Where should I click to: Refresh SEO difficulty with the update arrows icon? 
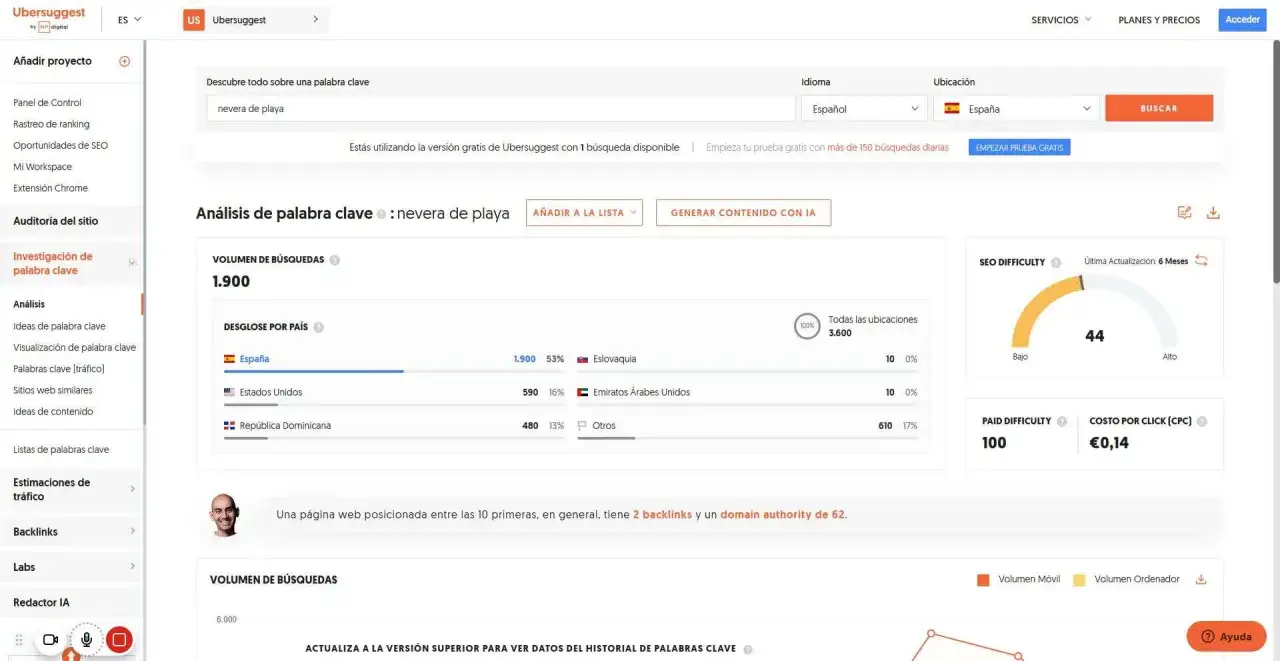coord(1201,261)
